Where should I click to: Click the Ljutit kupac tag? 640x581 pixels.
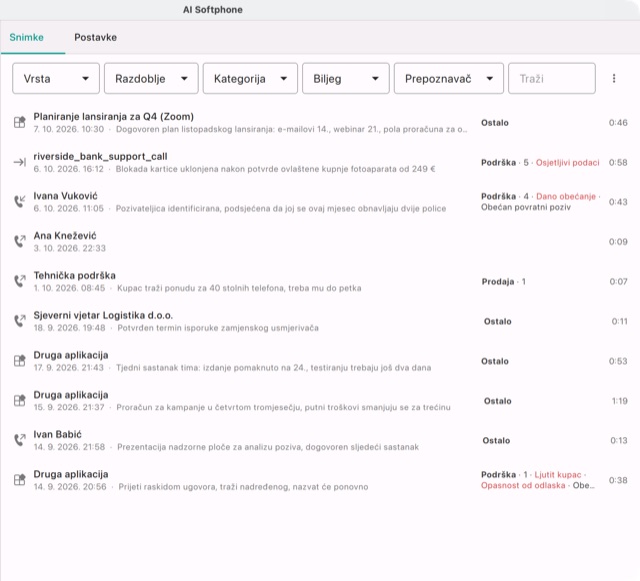[558, 475]
